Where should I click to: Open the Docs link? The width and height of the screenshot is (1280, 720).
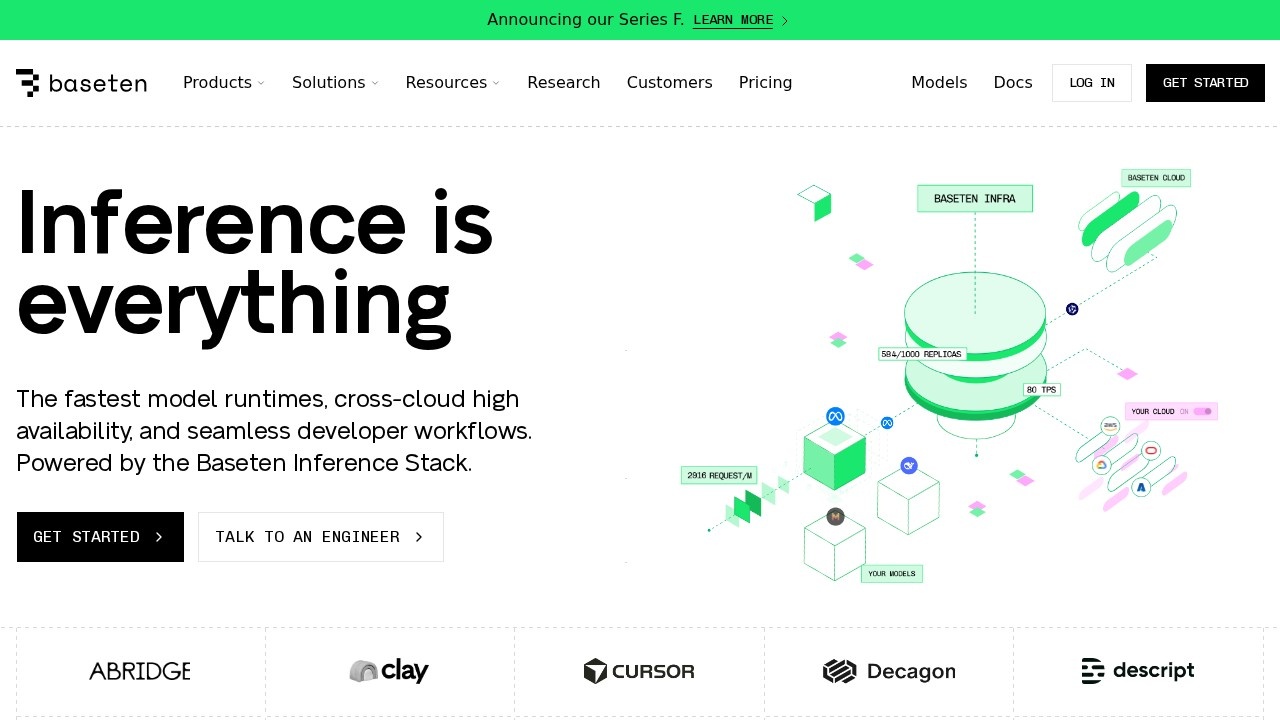(1013, 83)
